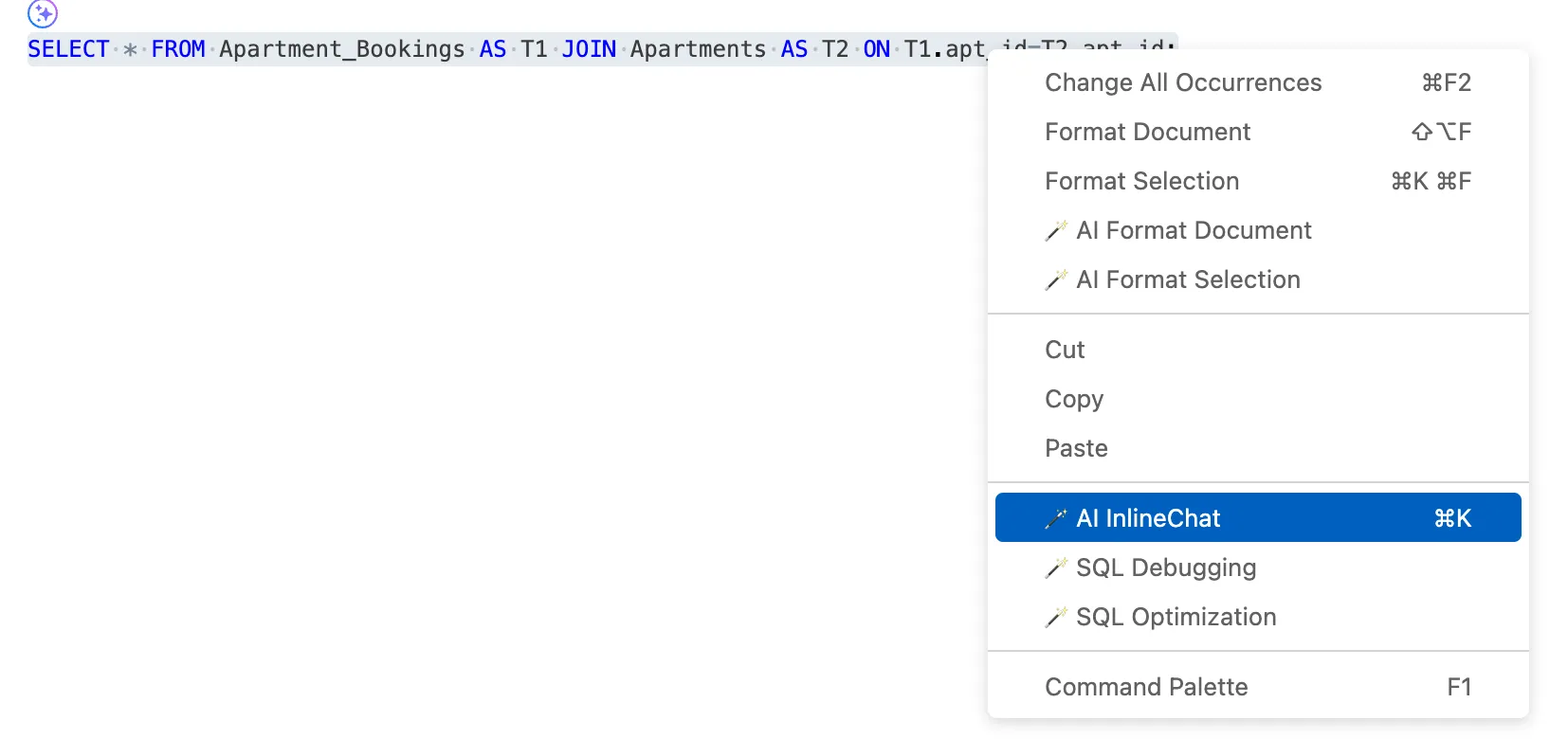The height and width of the screenshot is (739, 1568).
Task: Click the SELECT keyword in the query
Action: (x=68, y=49)
